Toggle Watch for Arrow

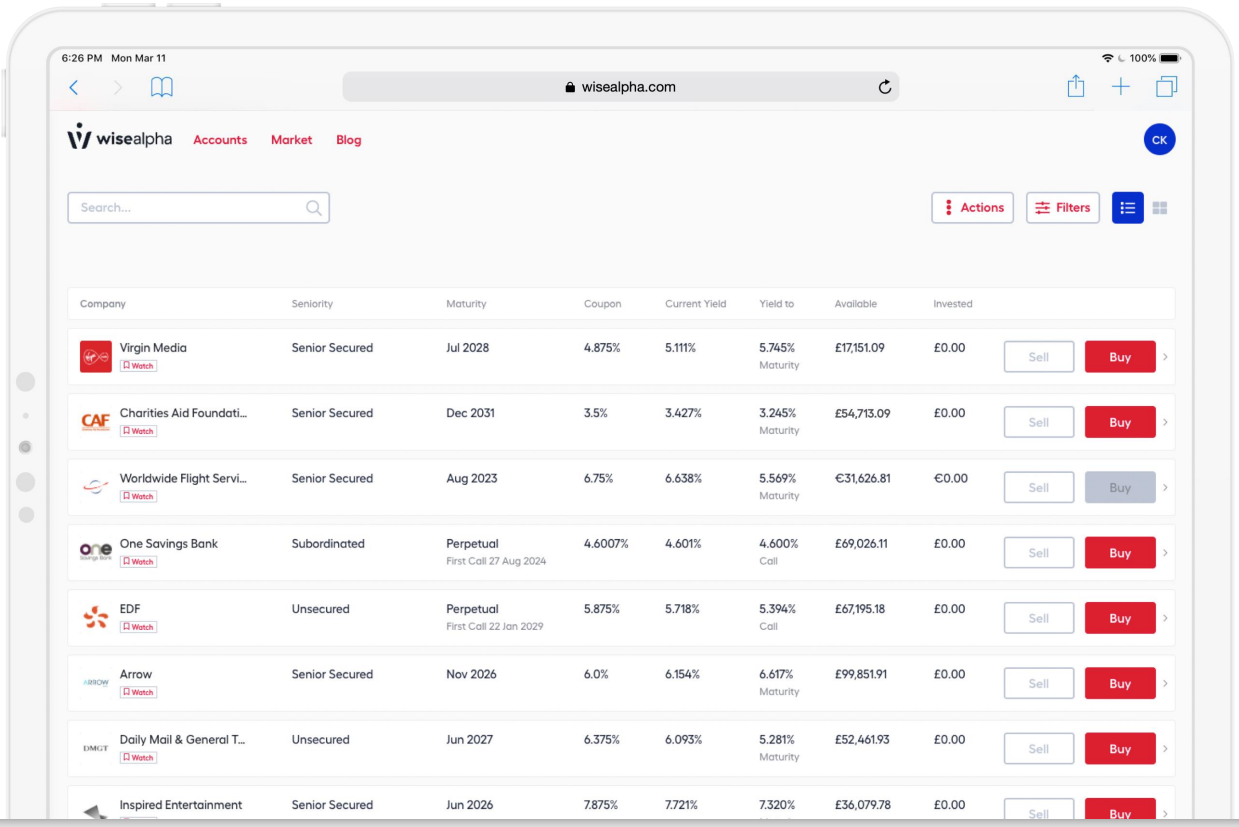coord(138,692)
